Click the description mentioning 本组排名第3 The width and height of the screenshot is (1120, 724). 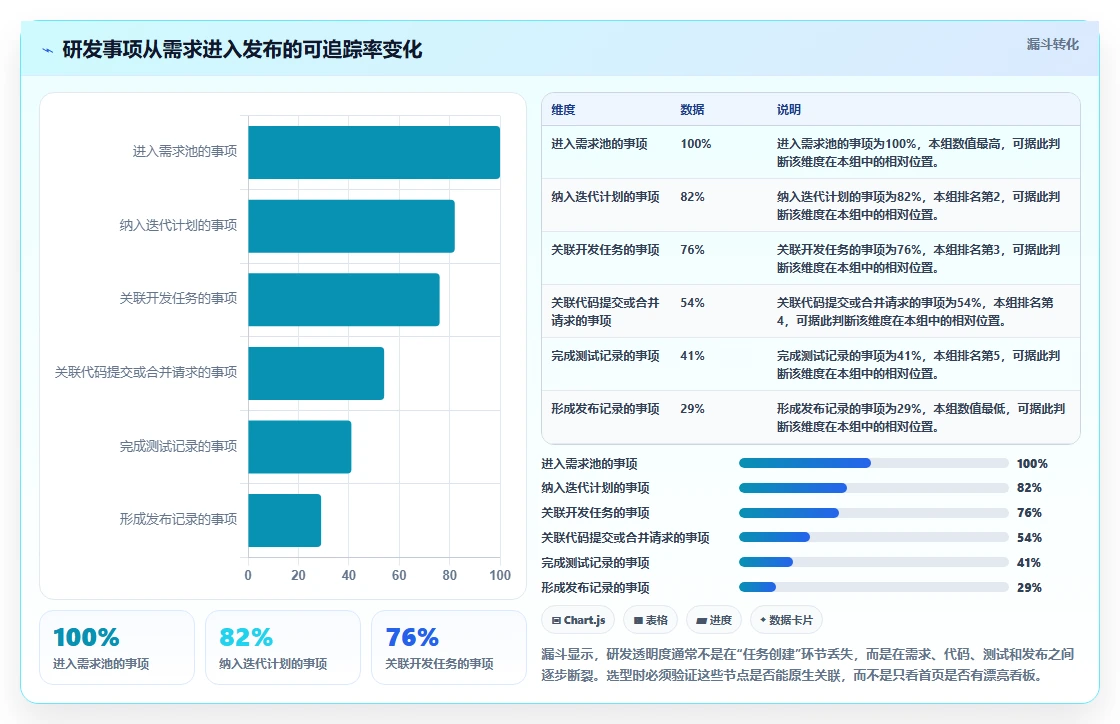(919, 258)
